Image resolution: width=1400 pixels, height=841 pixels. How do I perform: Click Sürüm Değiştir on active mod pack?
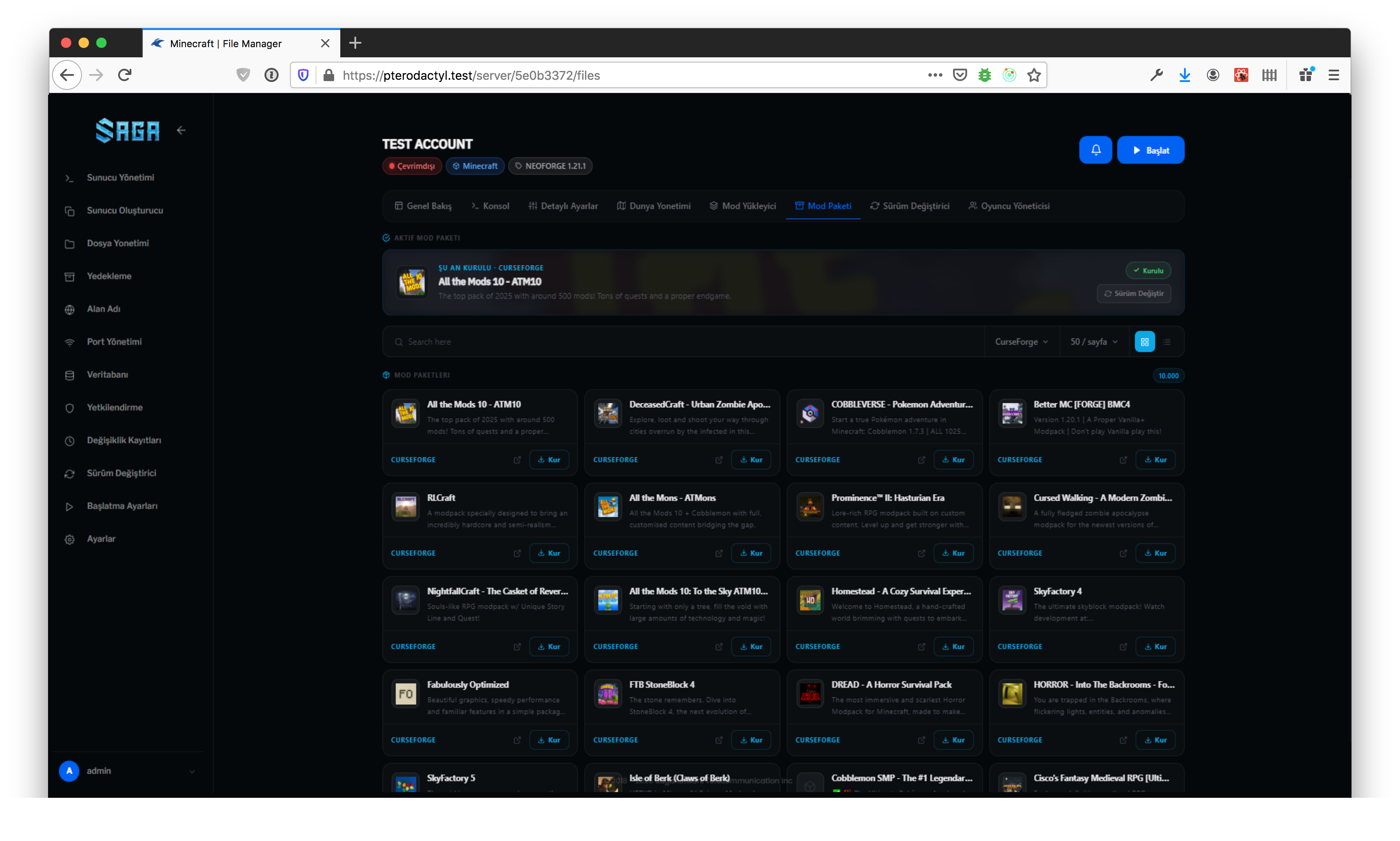click(x=1133, y=294)
